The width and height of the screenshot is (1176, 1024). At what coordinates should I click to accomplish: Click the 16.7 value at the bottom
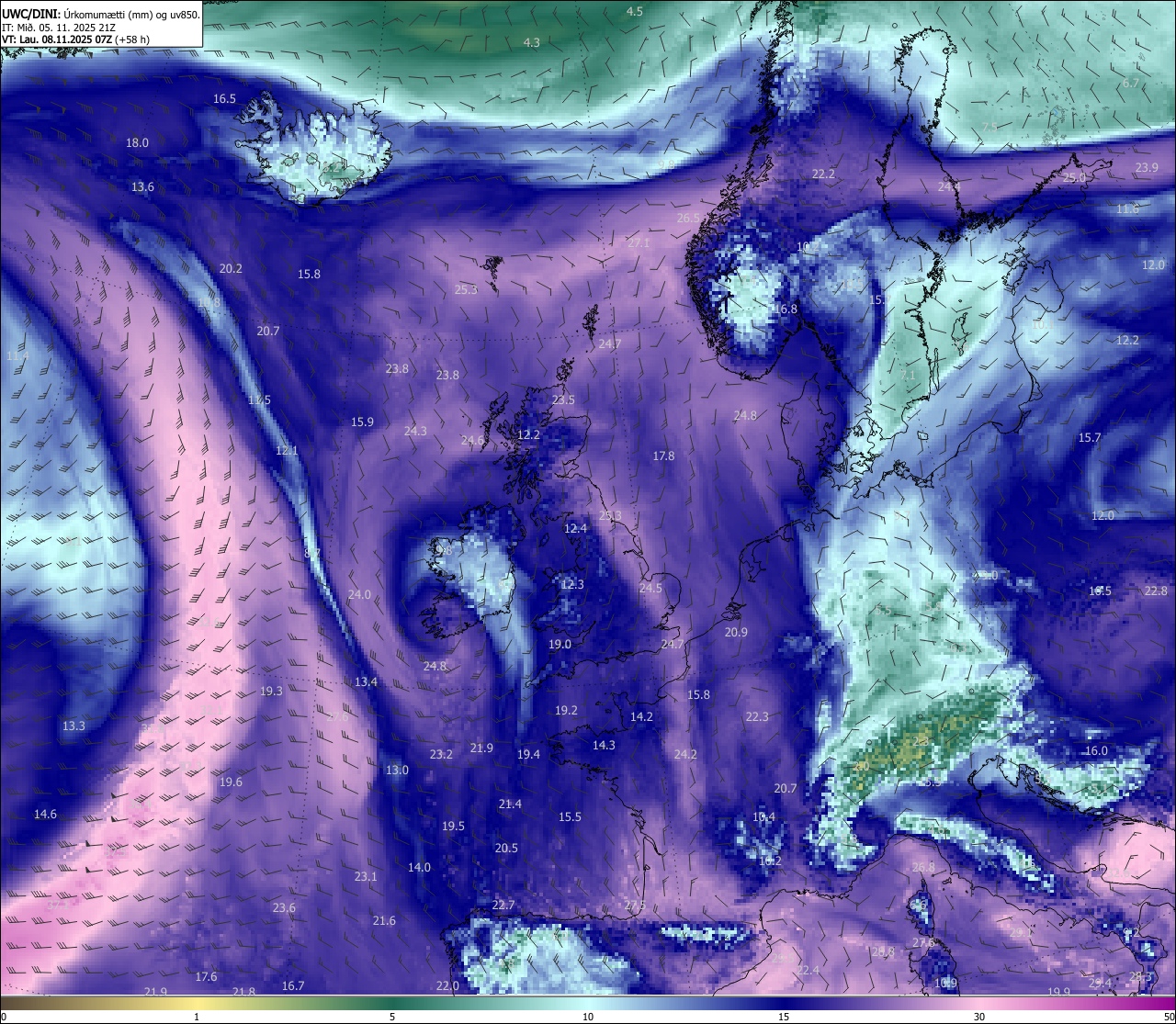coord(293,986)
